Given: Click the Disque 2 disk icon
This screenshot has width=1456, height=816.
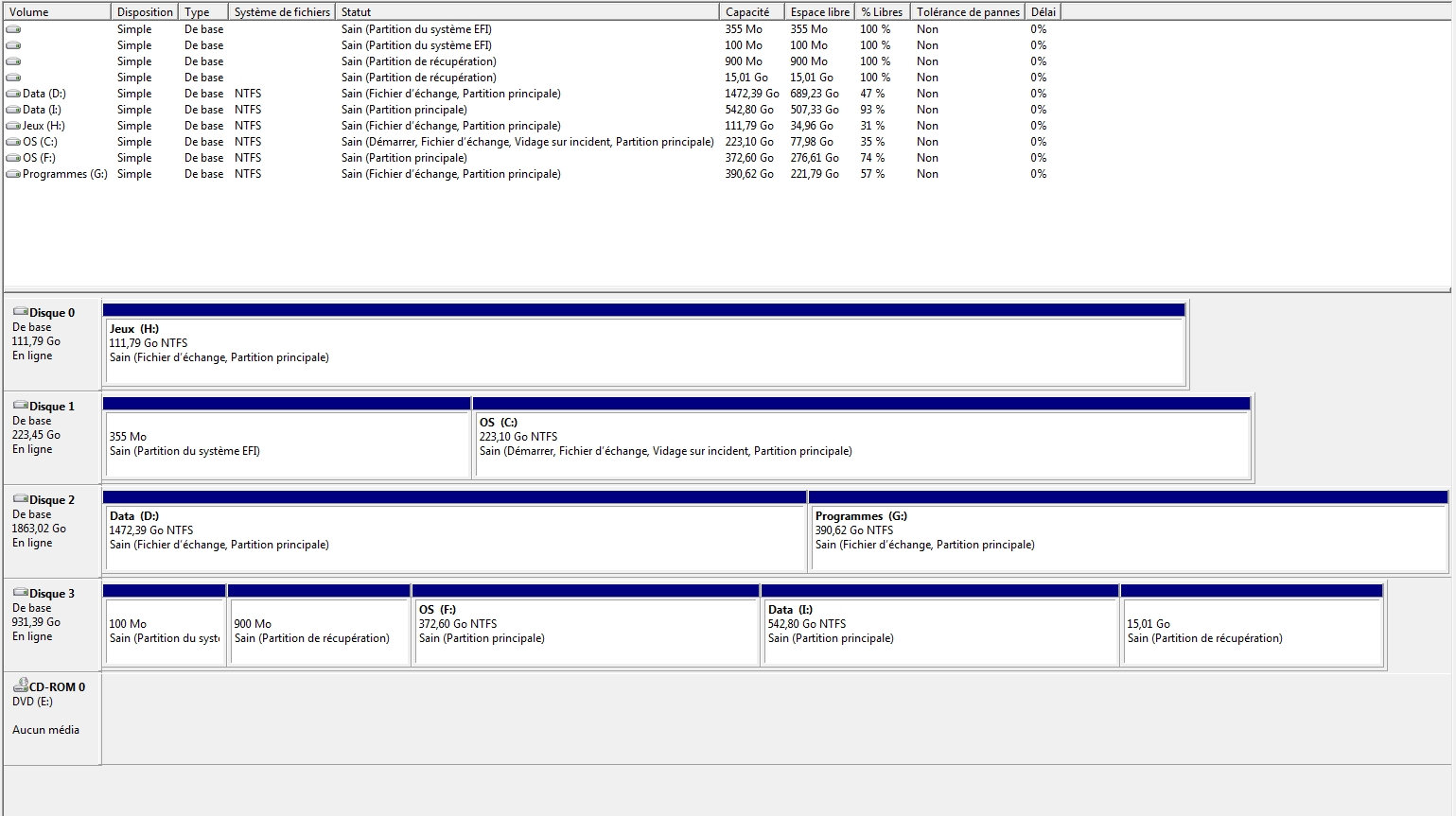Looking at the screenshot, I should (x=20, y=499).
